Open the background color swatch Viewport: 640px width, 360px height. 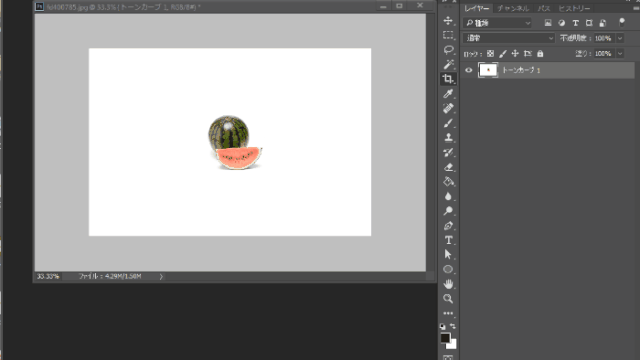(x=453, y=346)
